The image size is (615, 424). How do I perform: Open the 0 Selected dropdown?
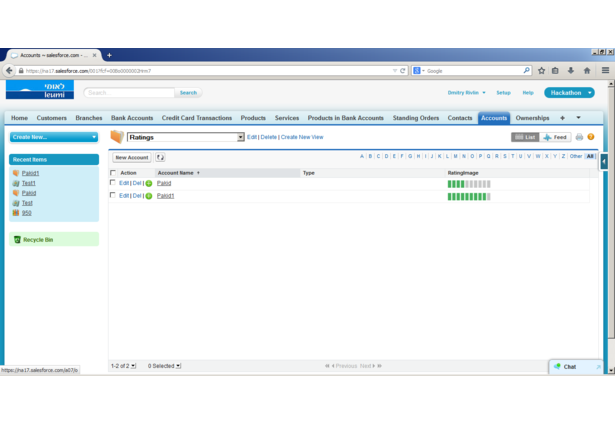pos(164,366)
